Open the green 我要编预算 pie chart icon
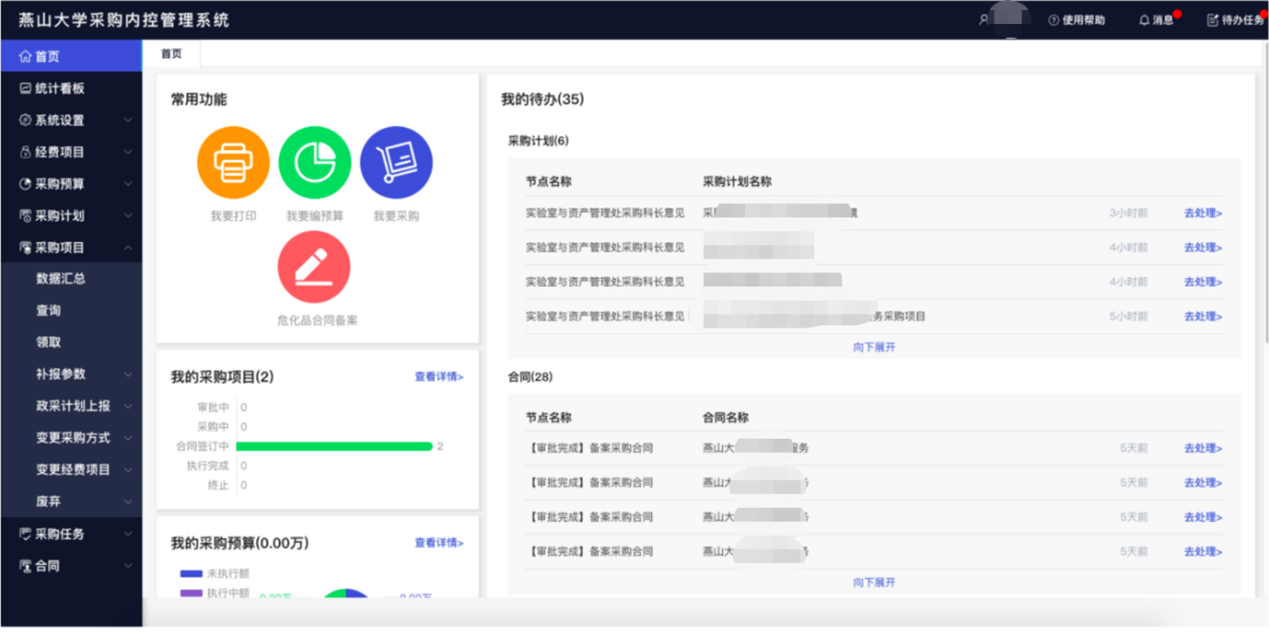 pyautogui.click(x=315, y=163)
